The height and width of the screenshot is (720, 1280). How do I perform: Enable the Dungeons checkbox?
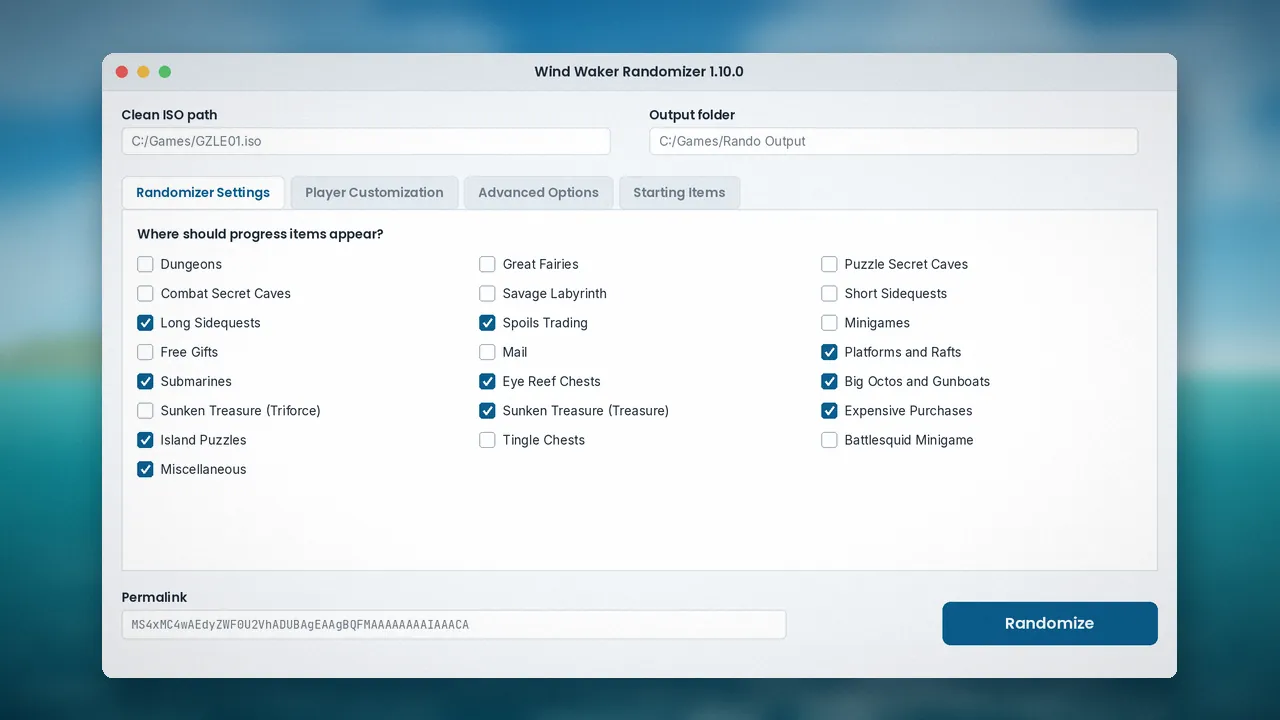(145, 264)
